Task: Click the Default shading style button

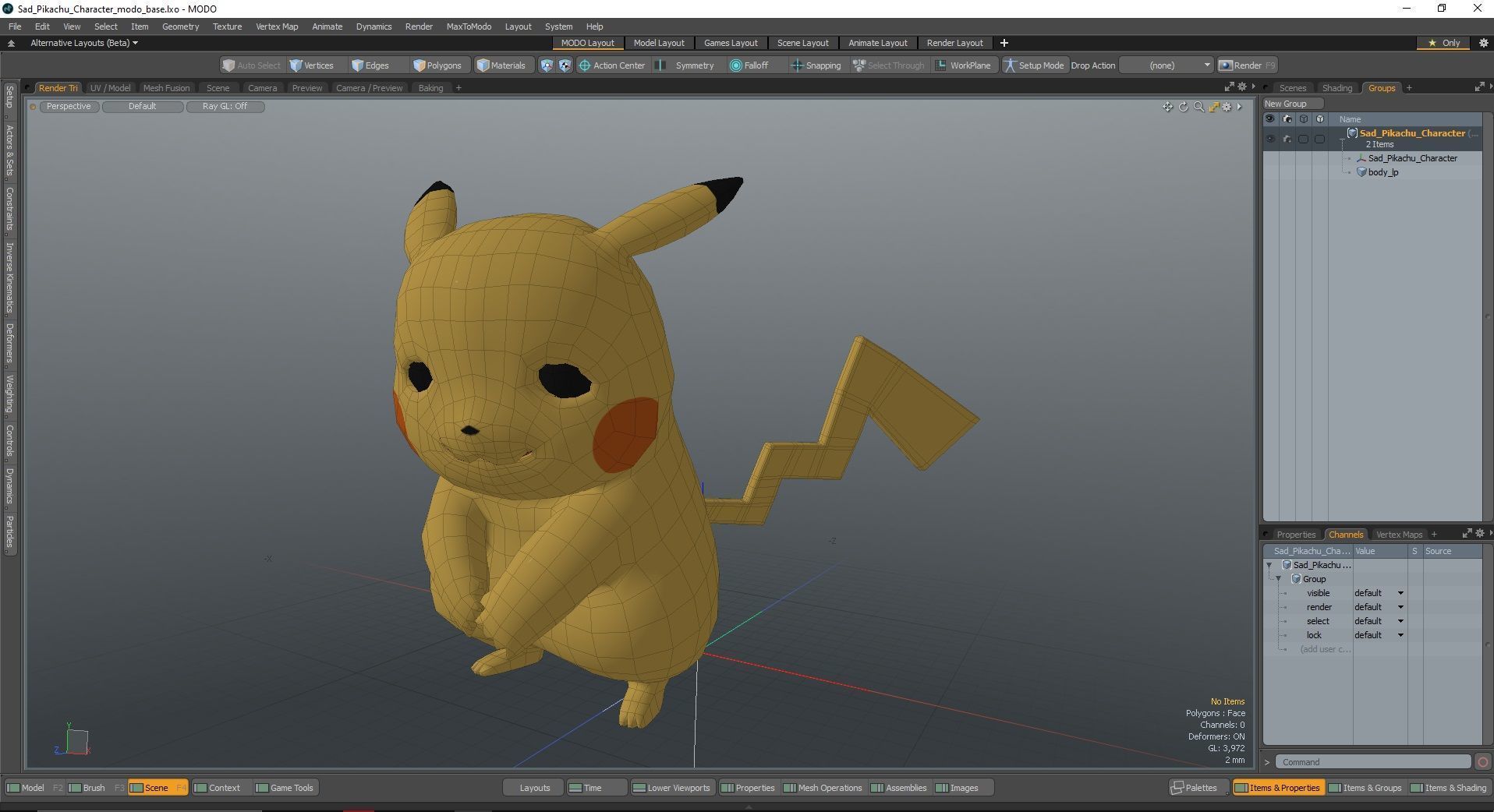Action: [142, 107]
